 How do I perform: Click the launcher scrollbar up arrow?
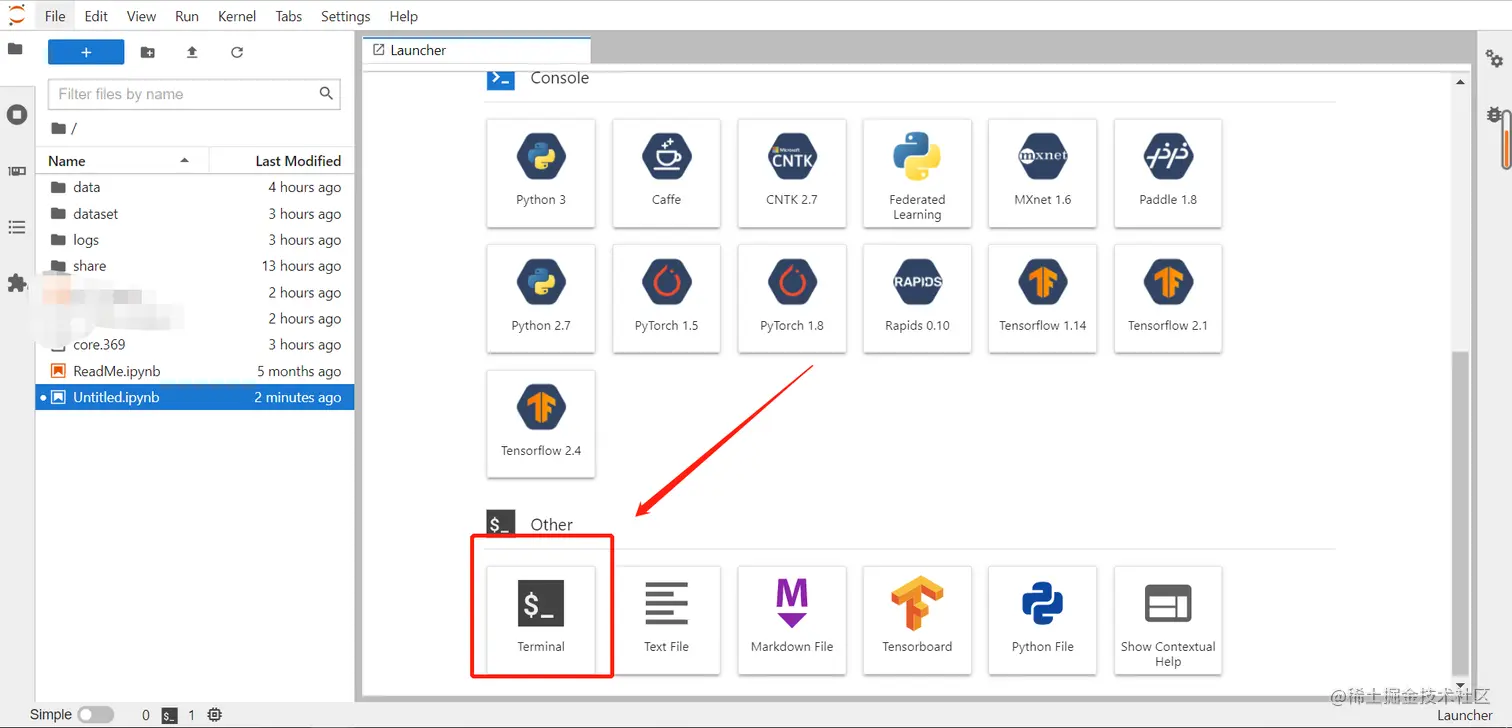[1461, 82]
